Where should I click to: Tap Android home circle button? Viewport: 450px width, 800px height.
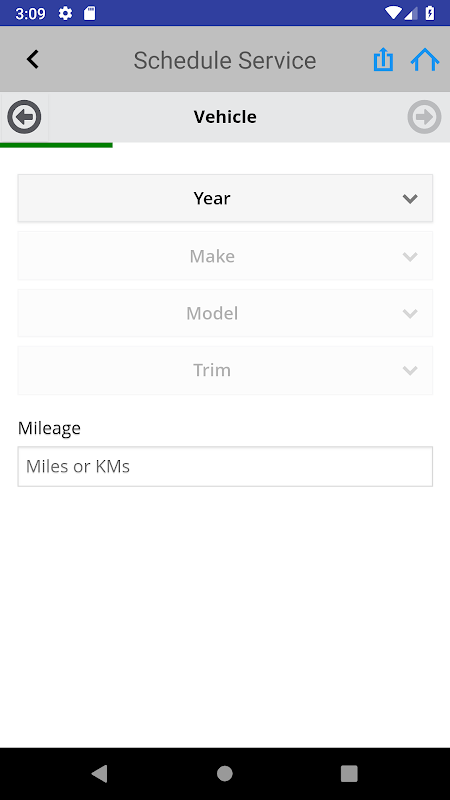[224, 773]
